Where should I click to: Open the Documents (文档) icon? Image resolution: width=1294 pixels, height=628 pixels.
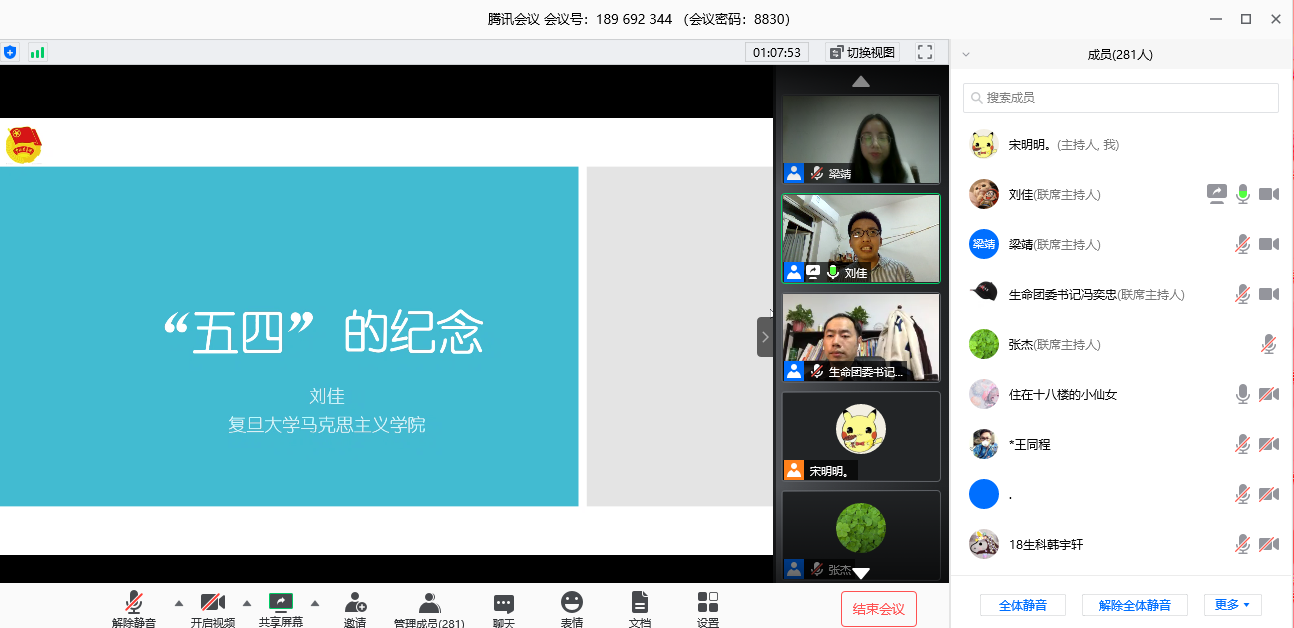coord(640,603)
